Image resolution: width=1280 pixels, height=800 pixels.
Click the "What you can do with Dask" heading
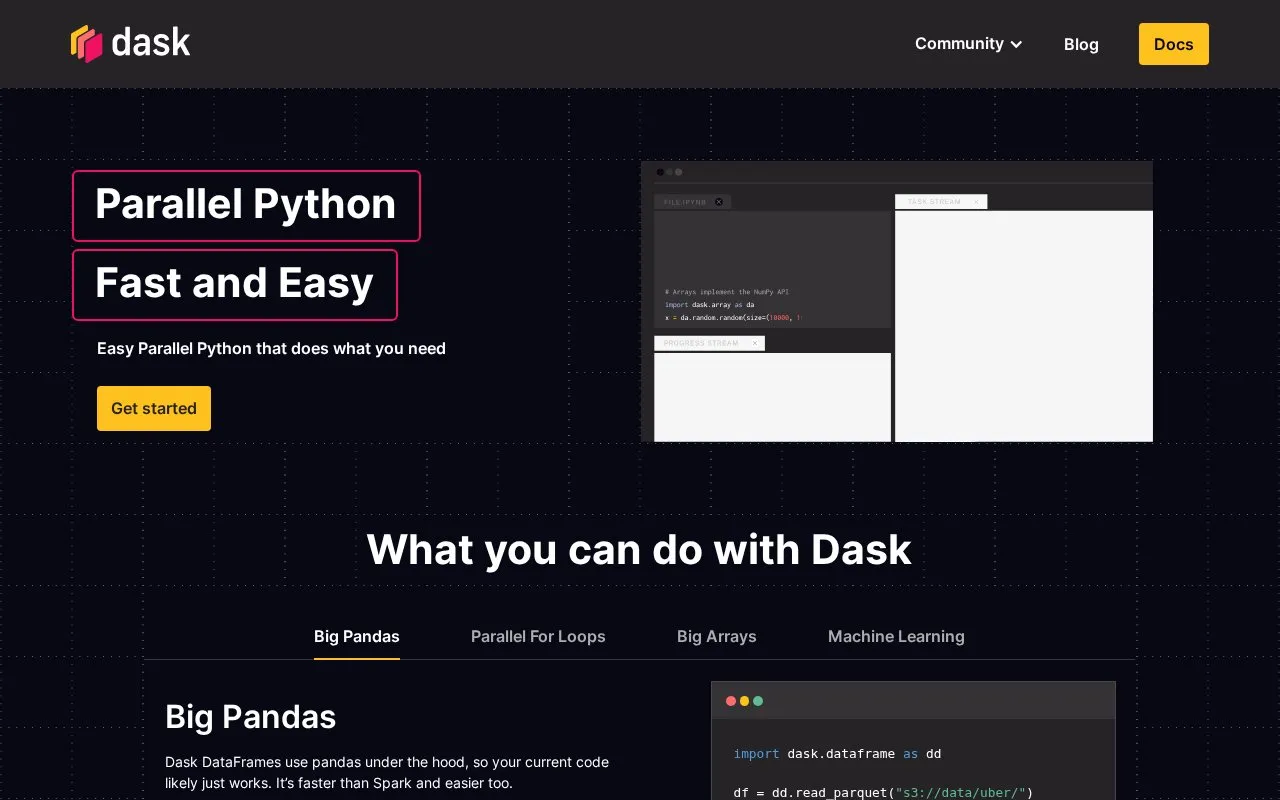639,549
